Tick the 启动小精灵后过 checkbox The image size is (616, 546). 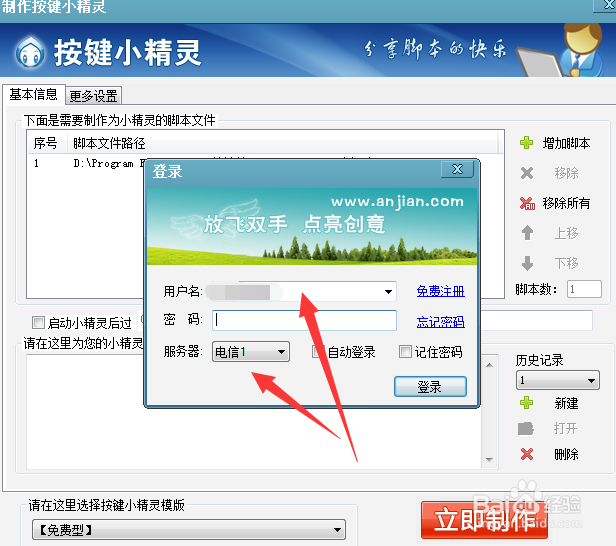click(38, 322)
